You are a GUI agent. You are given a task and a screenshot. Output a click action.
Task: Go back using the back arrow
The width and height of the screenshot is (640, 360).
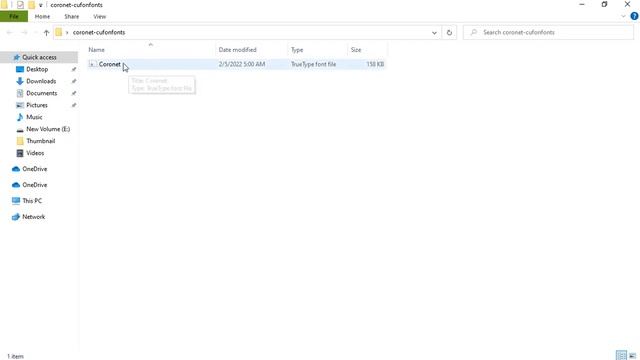(x=10, y=32)
